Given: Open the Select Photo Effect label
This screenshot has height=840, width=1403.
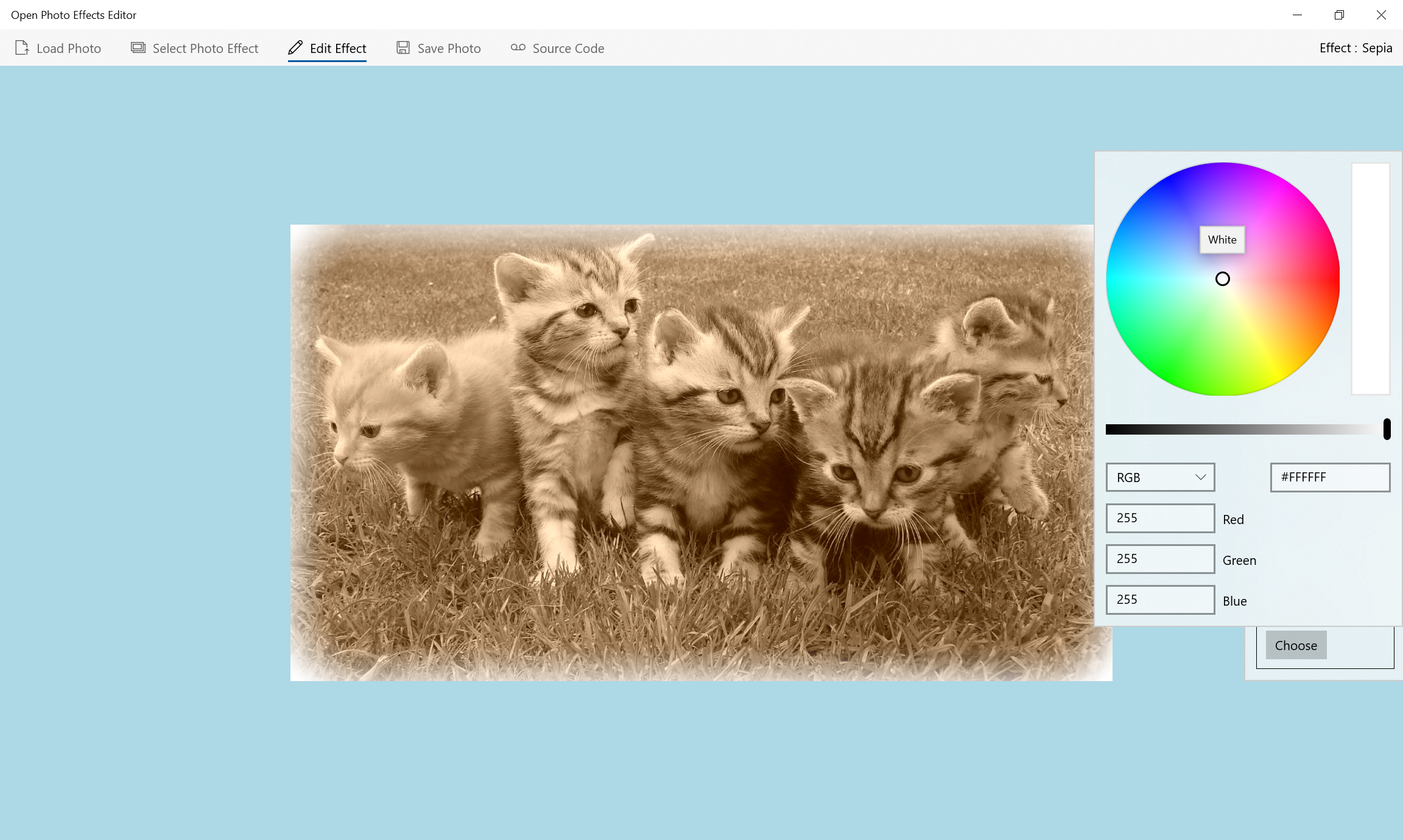Looking at the screenshot, I should tap(205, 48).
